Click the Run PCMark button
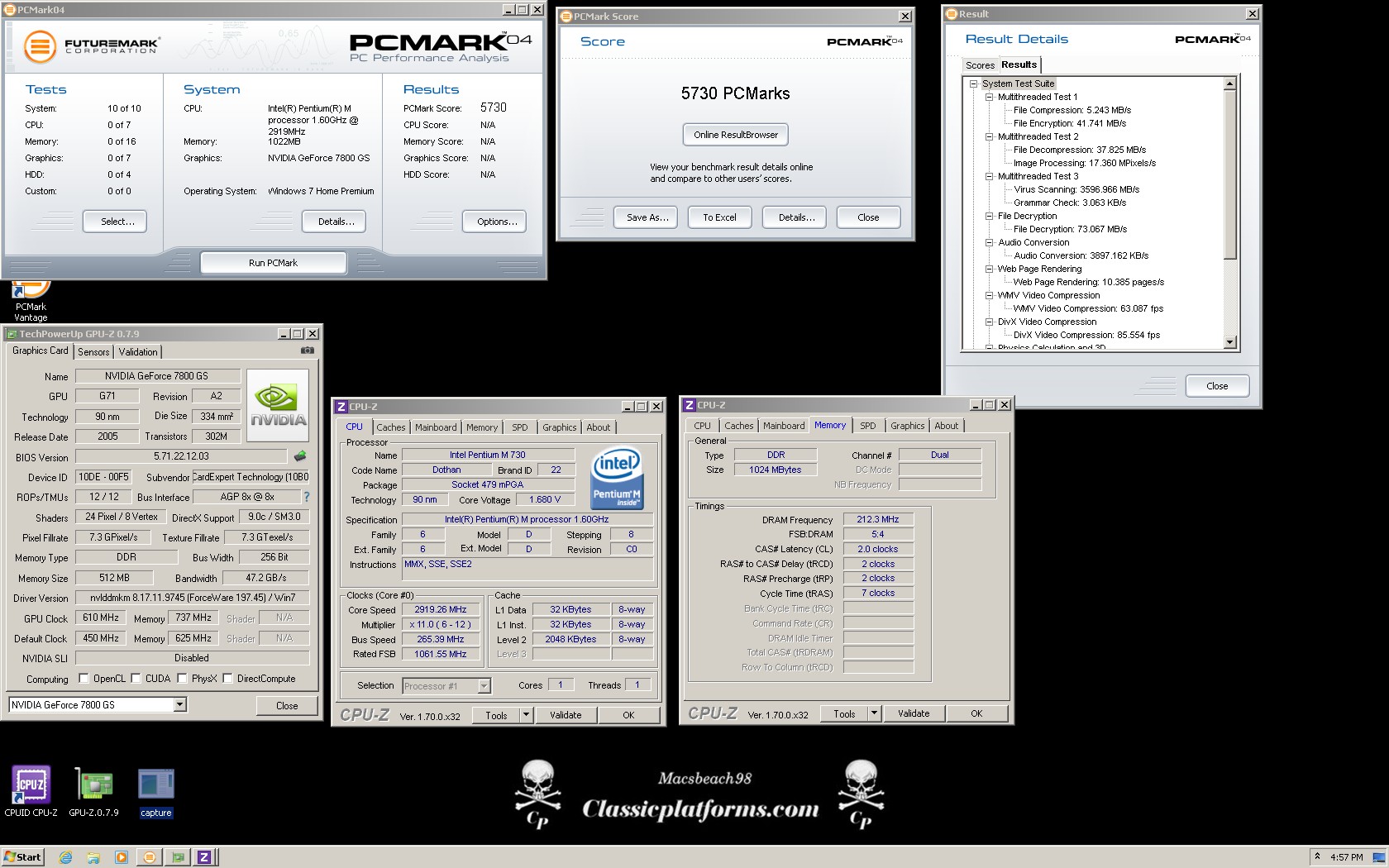 (273, 263)
